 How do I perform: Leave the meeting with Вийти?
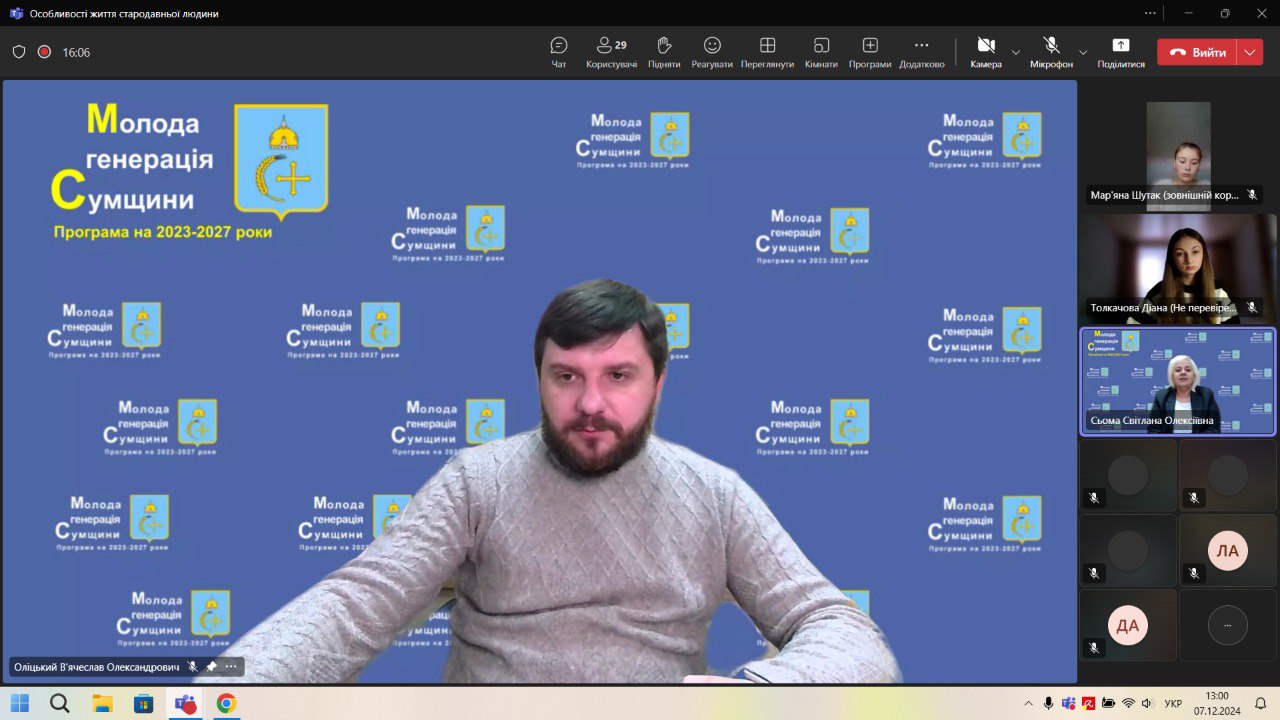[1197, 52]
